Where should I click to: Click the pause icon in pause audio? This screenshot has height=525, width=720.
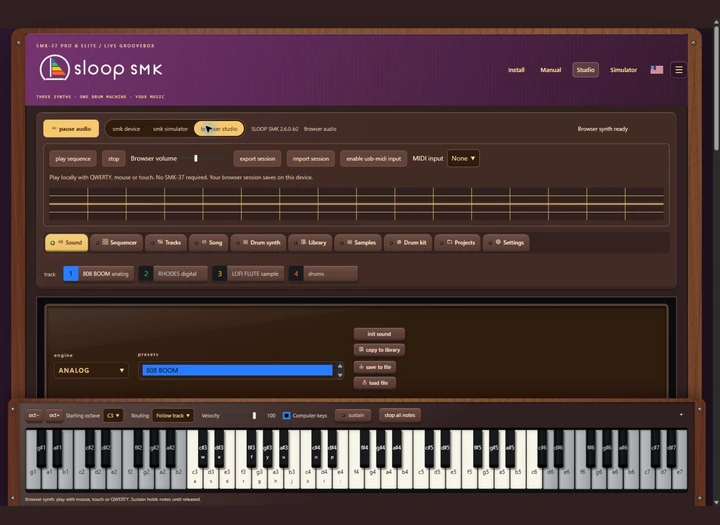54,129
